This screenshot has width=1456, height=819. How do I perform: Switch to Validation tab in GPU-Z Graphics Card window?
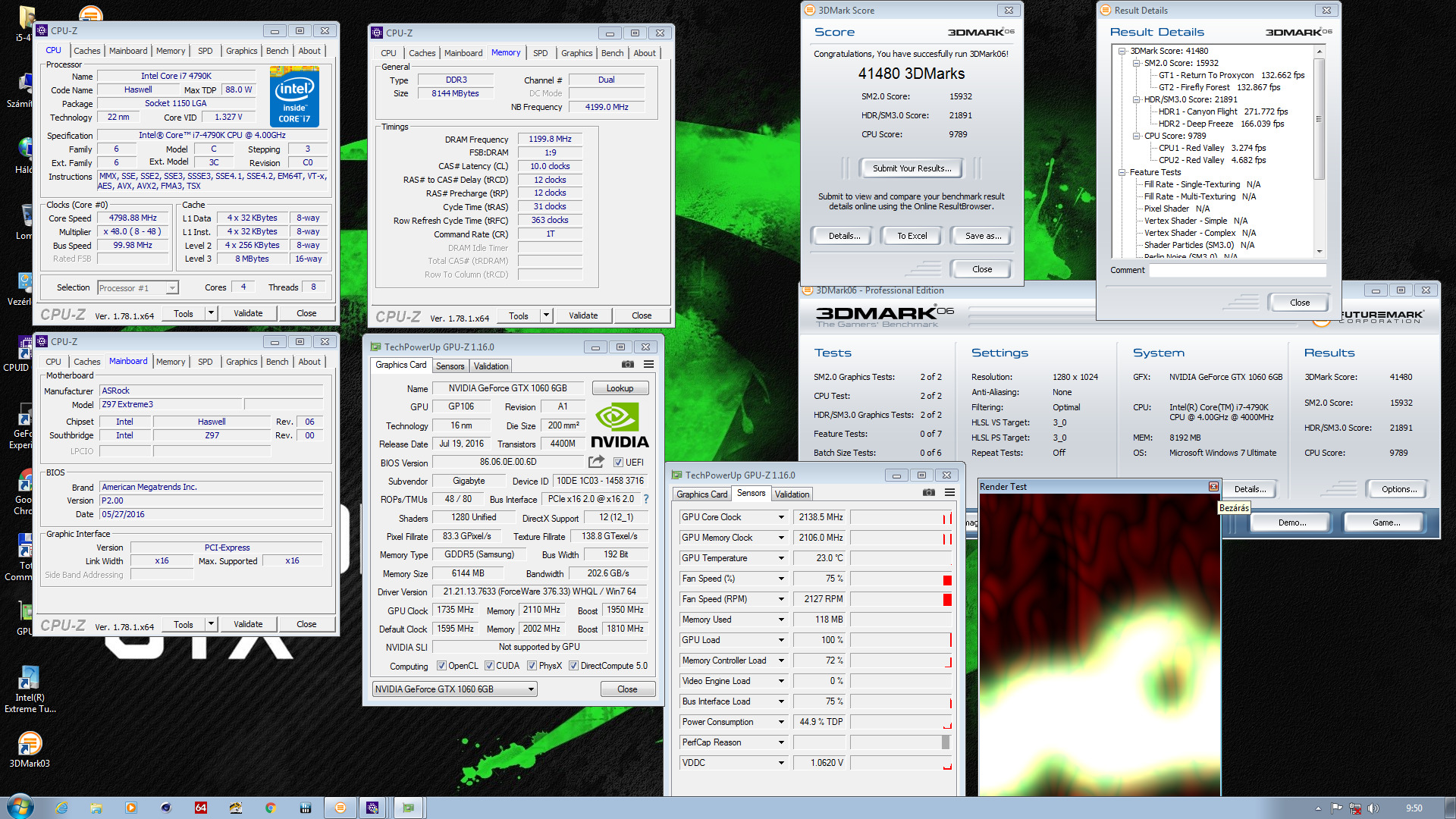pyautogui.click(x=491, y=366)
